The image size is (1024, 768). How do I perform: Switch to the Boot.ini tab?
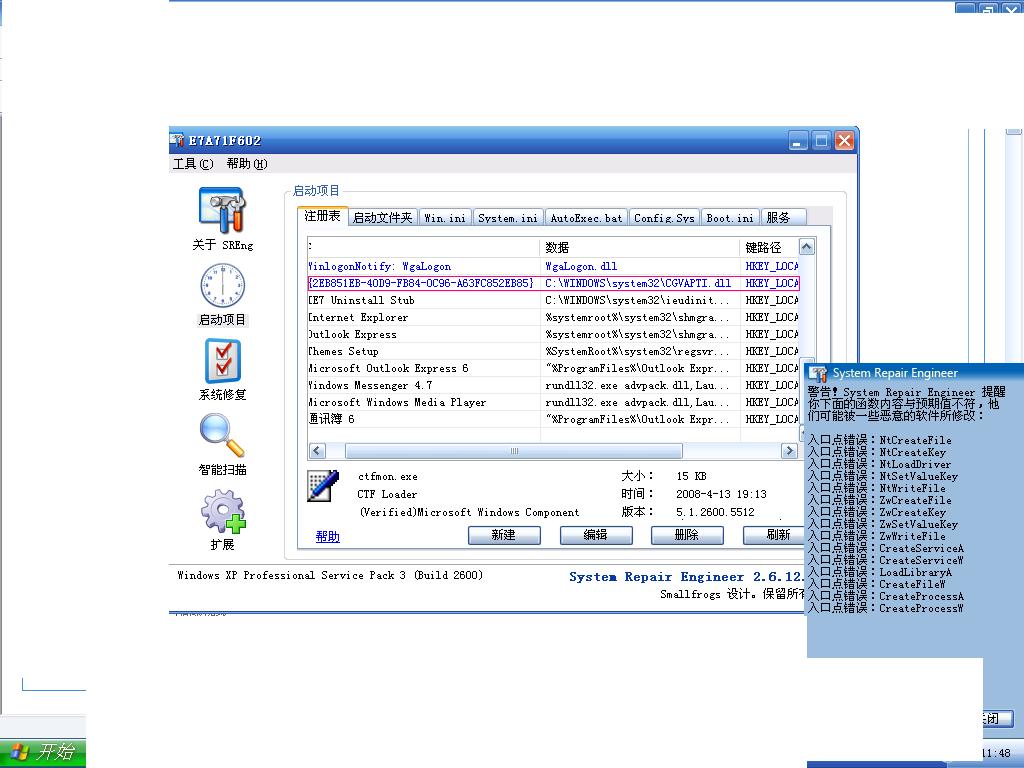730,217
